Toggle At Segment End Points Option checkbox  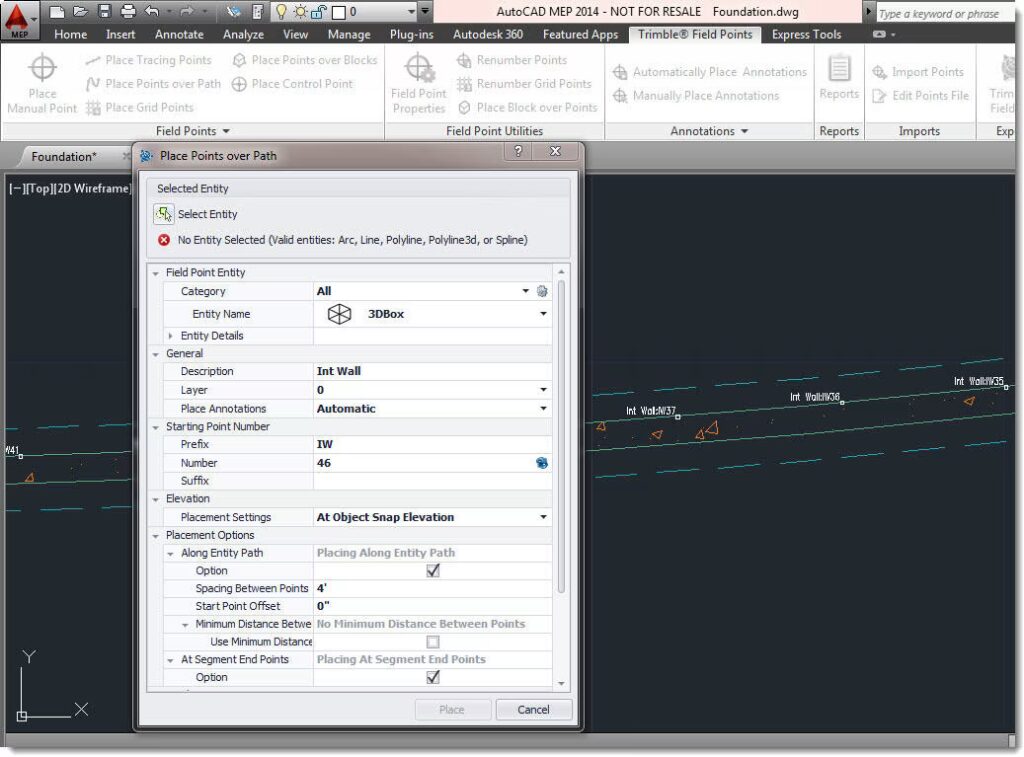[433, 678]
